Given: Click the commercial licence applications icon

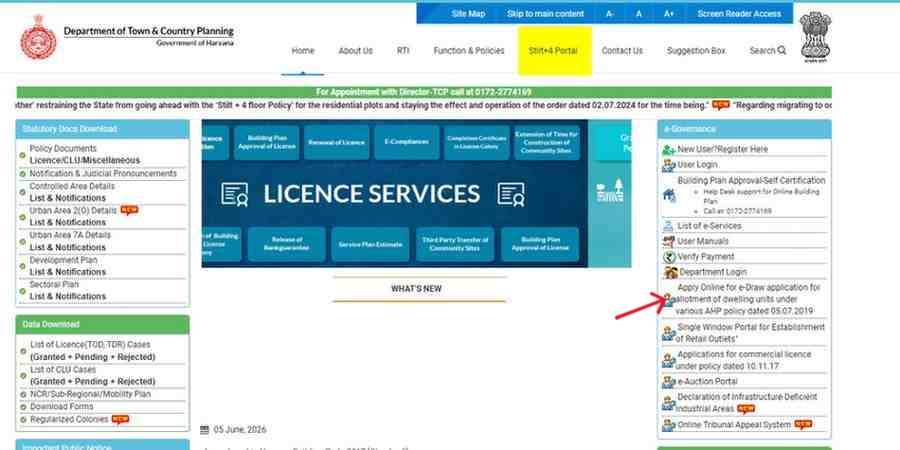Looking at the screenshot, I should click(668, 360).
